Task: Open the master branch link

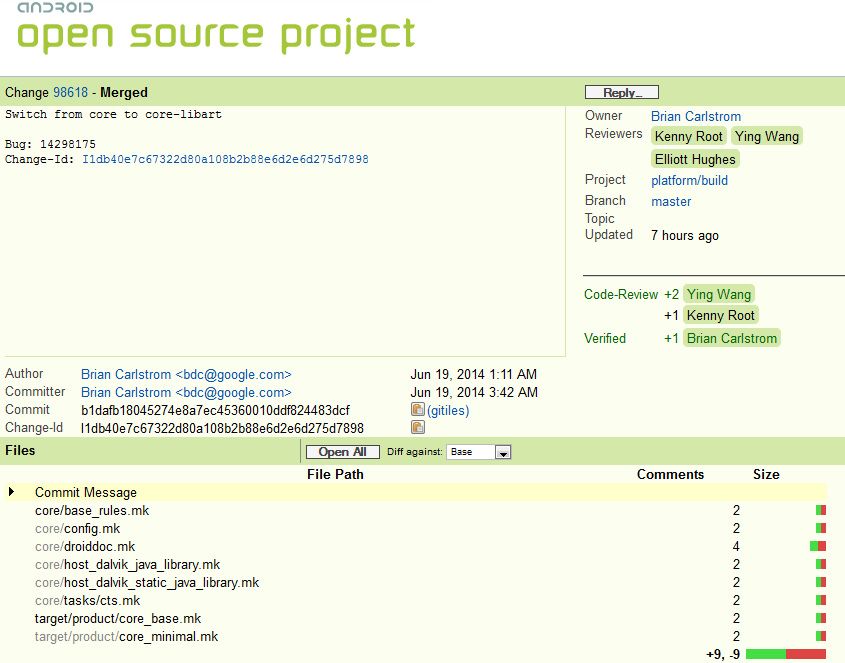Action: pos(671,201)
